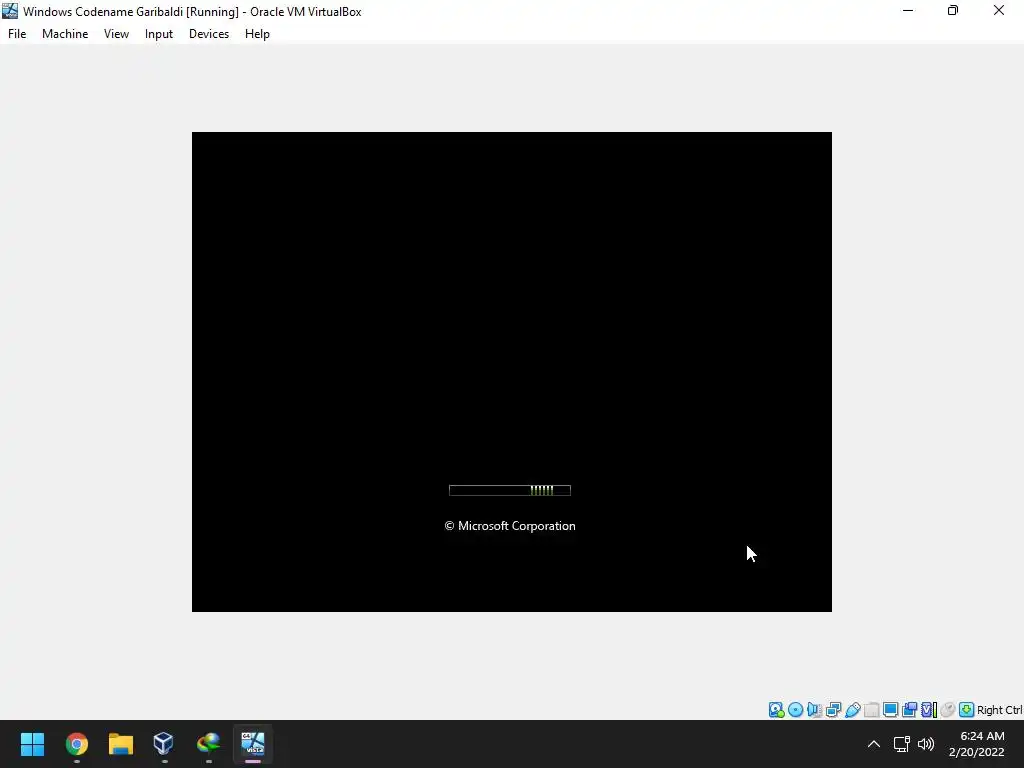Open Google Chrome from taskbar
Image resolution: width=1024 pixels, height=768 pixels.
point(76,744)
